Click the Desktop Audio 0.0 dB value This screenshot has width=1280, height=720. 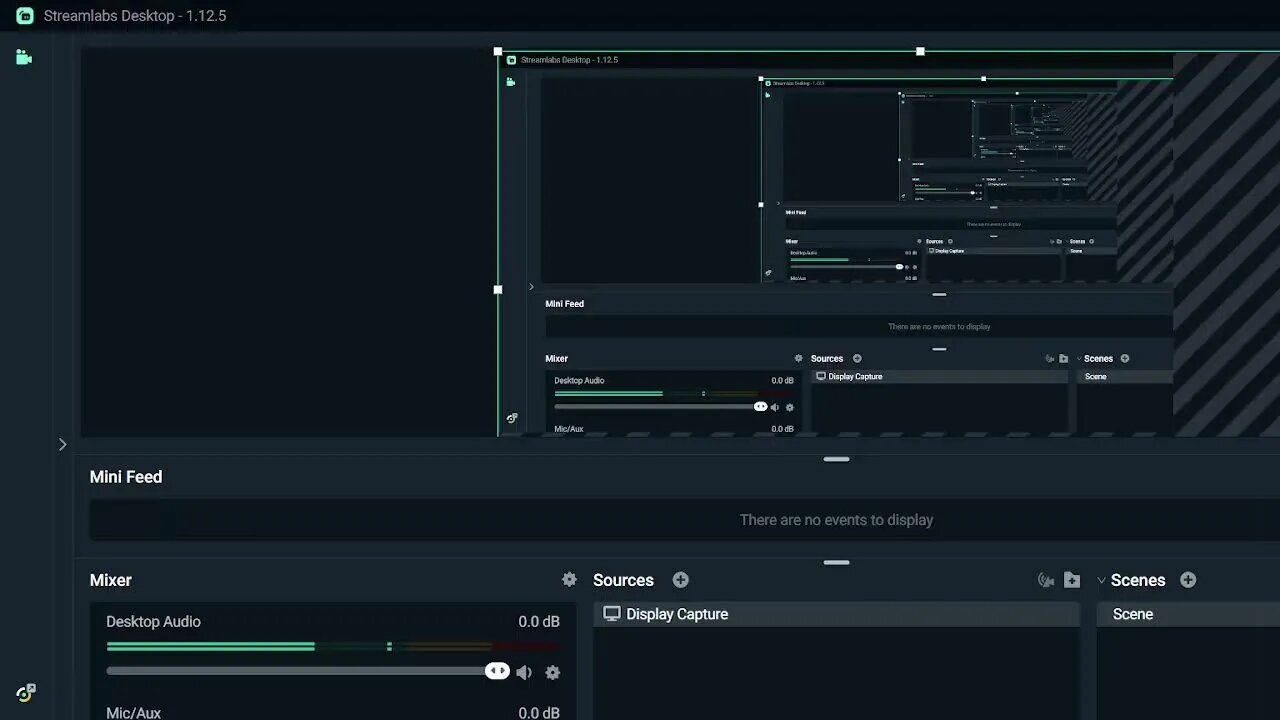point(539,621)
